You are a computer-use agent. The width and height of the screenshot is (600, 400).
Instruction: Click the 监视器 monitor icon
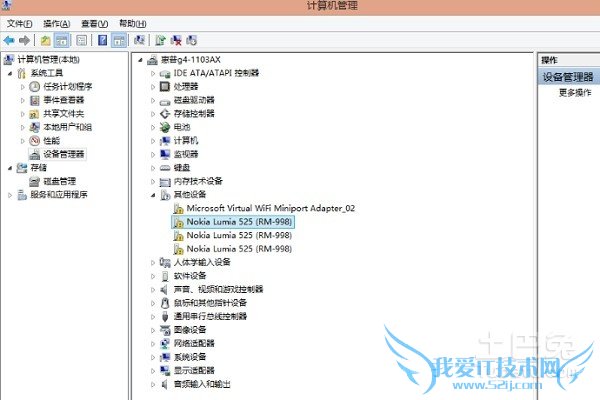click(165, 154)
